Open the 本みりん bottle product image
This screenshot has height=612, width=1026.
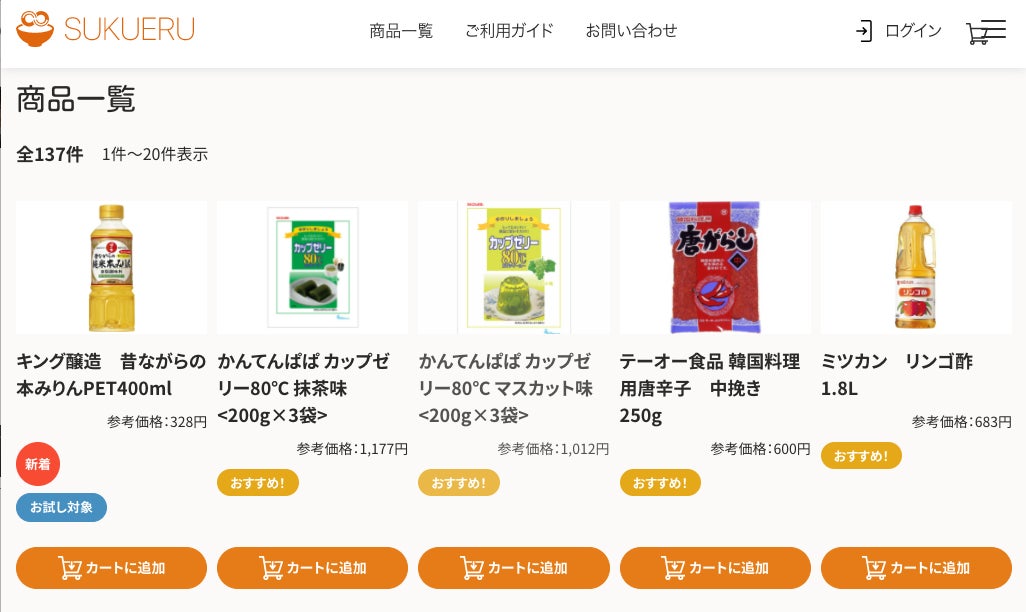111,267
